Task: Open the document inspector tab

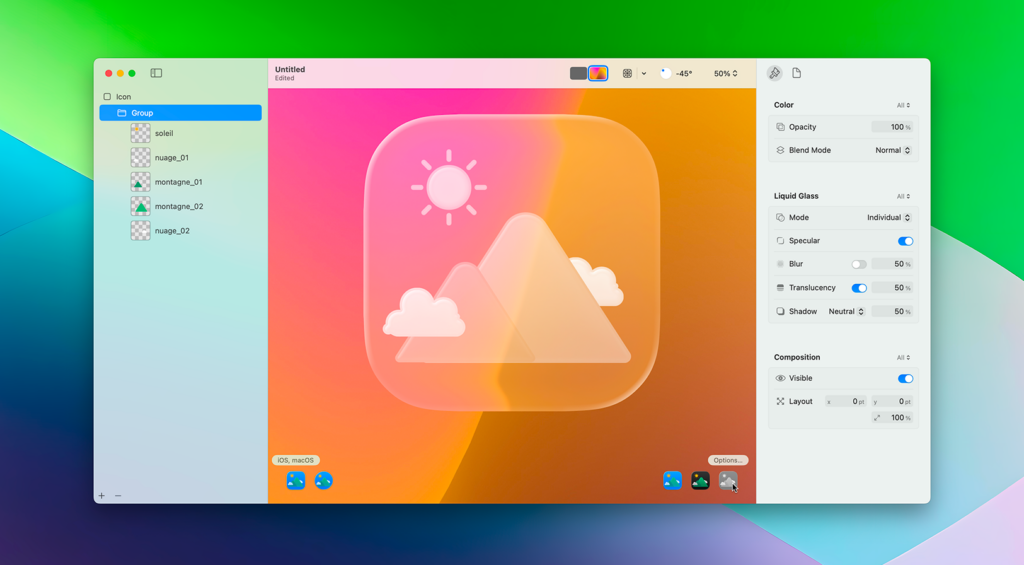Action: 797,73
